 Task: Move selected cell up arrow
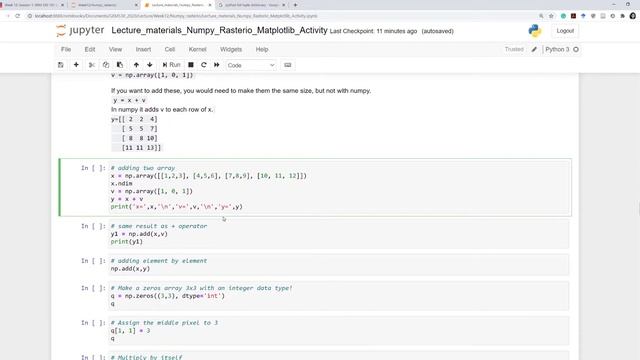136,65
